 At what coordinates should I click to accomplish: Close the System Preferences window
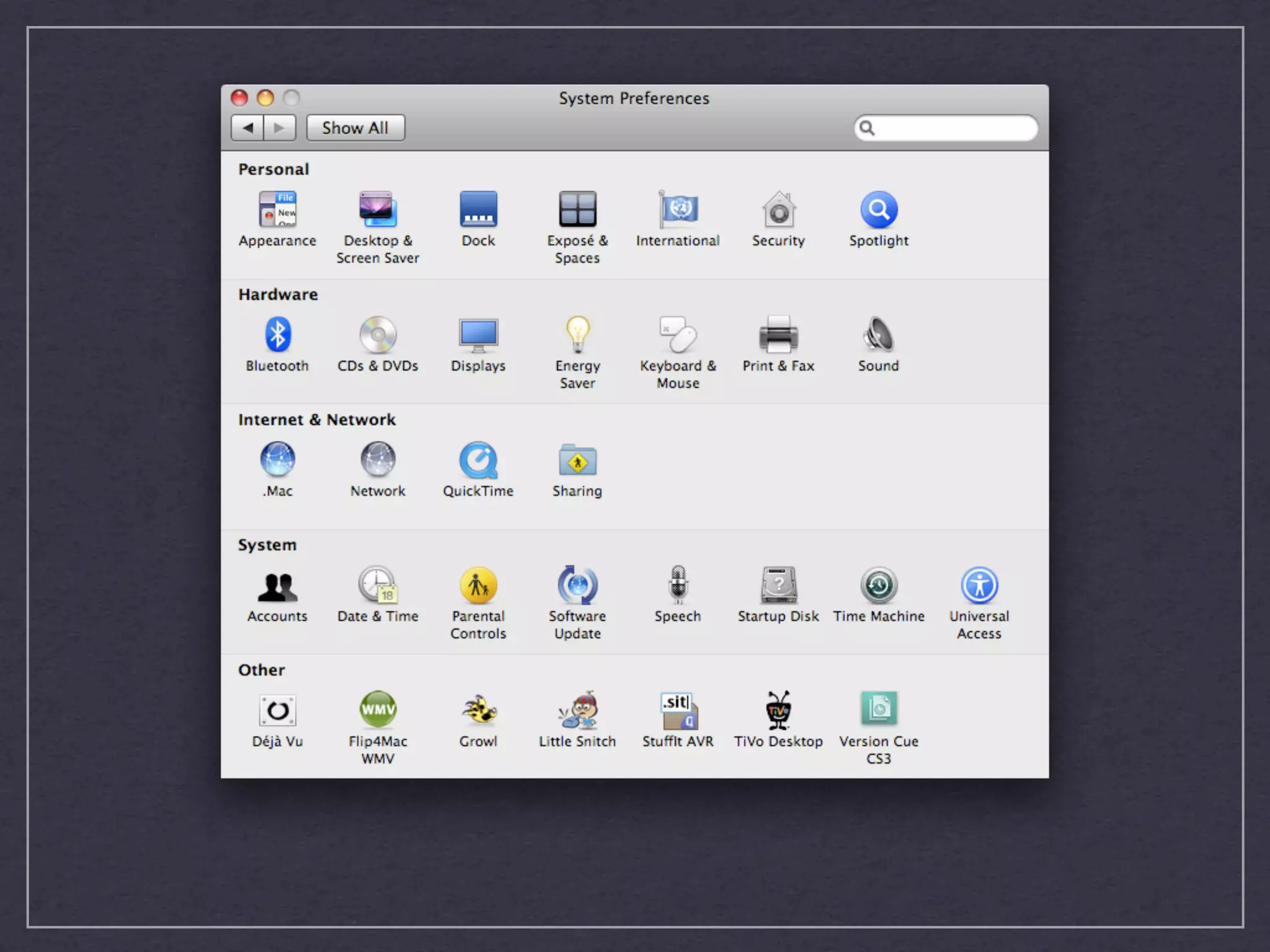(x=239, y=98)
